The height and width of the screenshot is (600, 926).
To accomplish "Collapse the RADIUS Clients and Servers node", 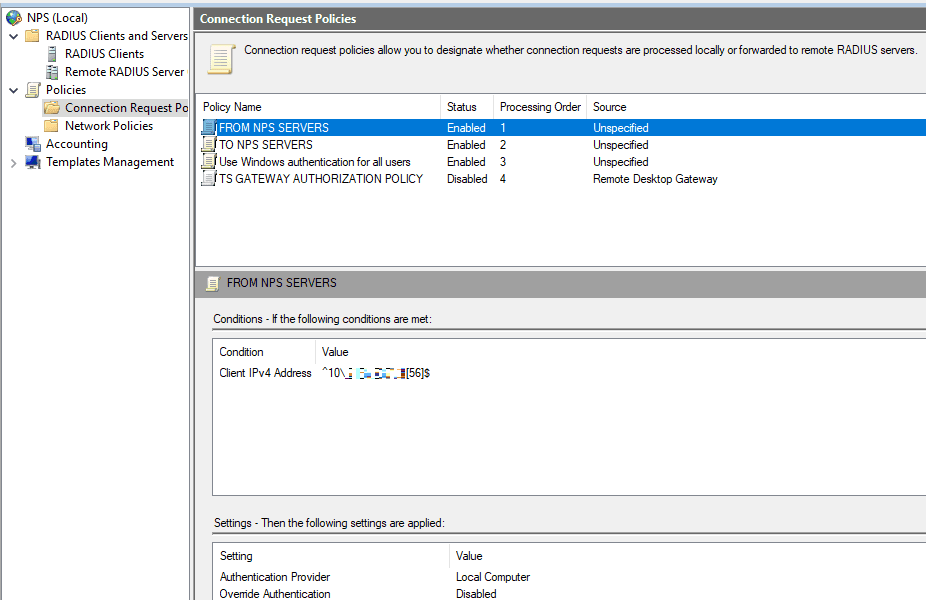I will point(13,36).
